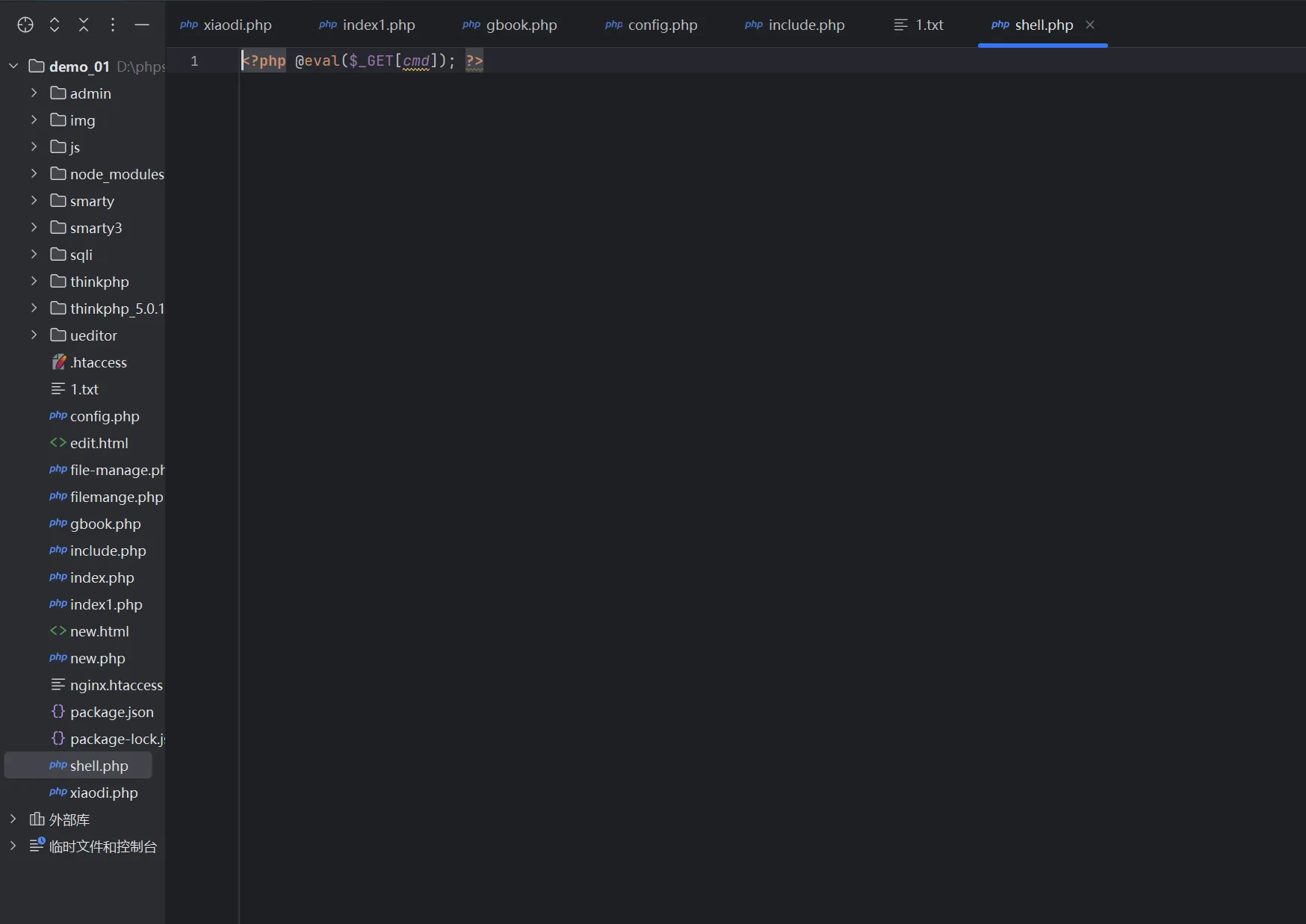Screen dimensions: 1306x924
Task: Expand the 临时文件和控制台 node
Action: 13,846
